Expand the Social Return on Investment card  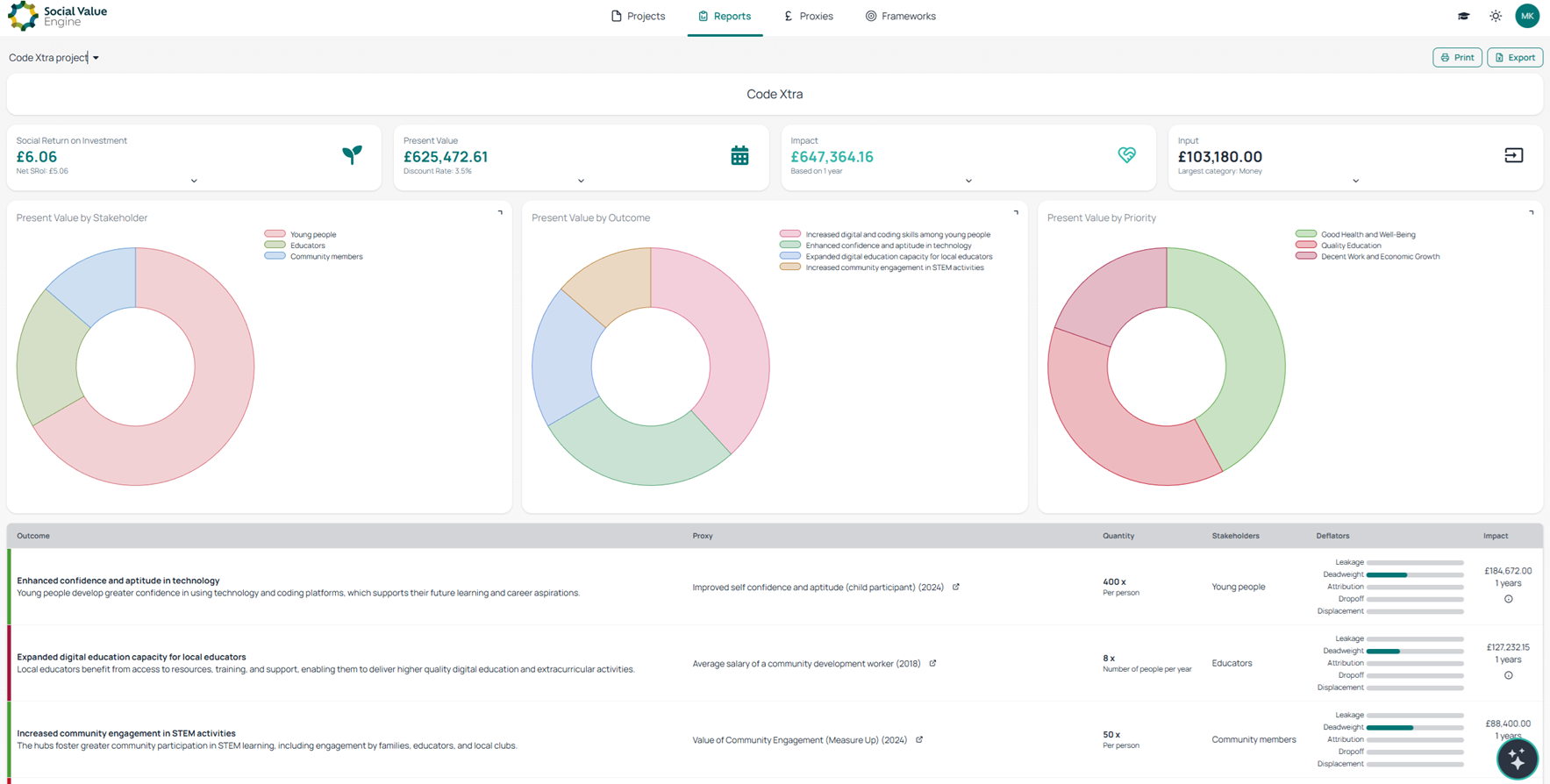click(194, 181)
